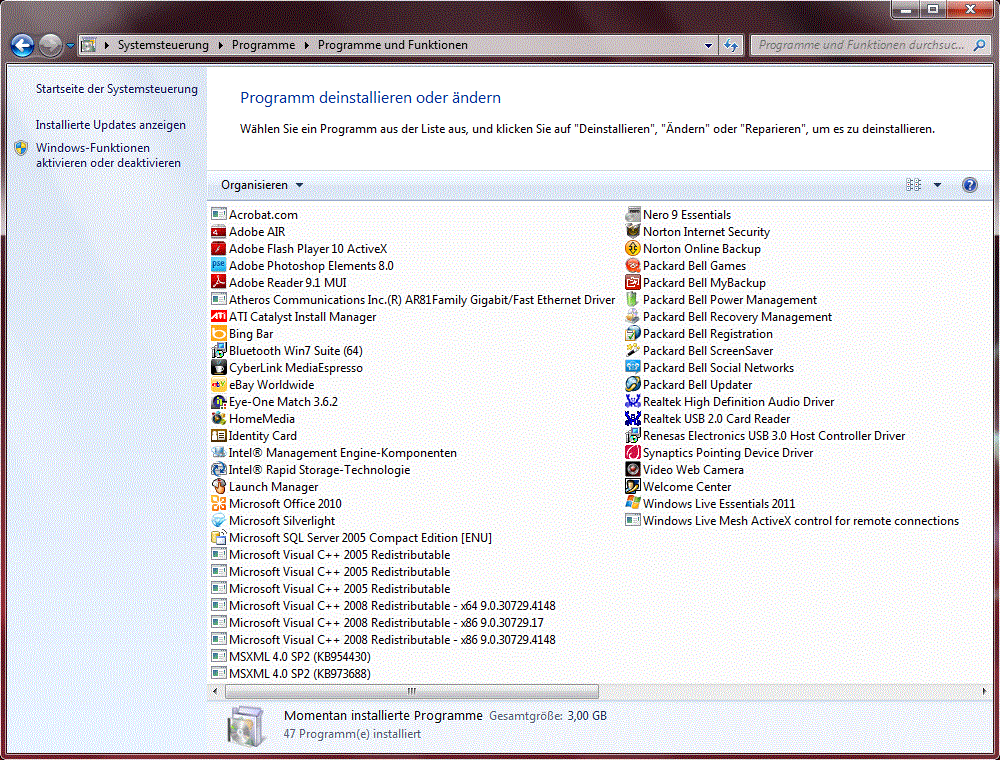Click the horizontal scrollbar thumb
Image resolution: width=1000 pixels, height=760 pixels.
click(x=412, y=691)
